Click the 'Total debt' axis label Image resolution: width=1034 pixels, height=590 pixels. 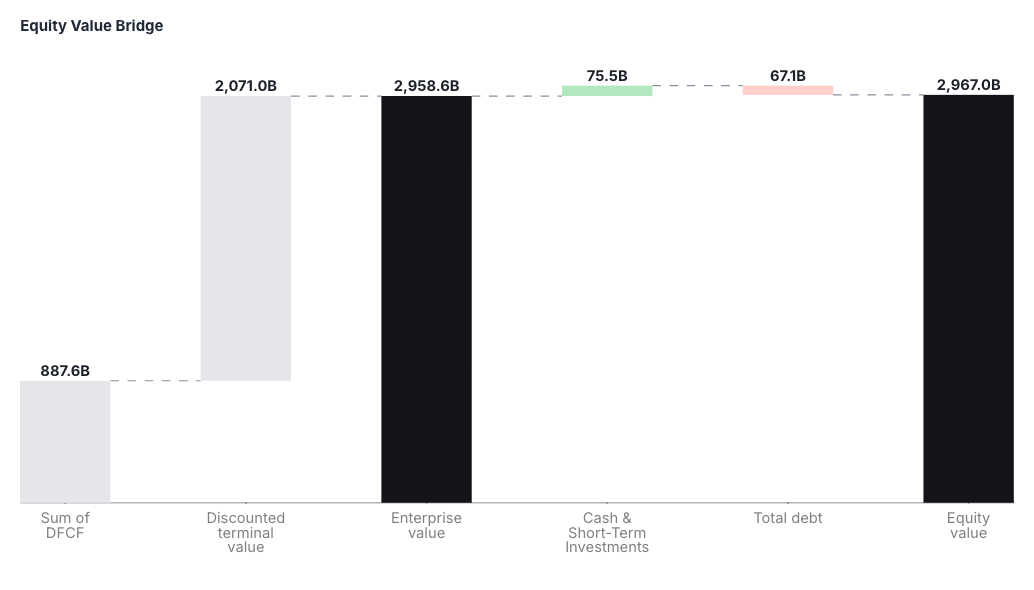point(788,518)
